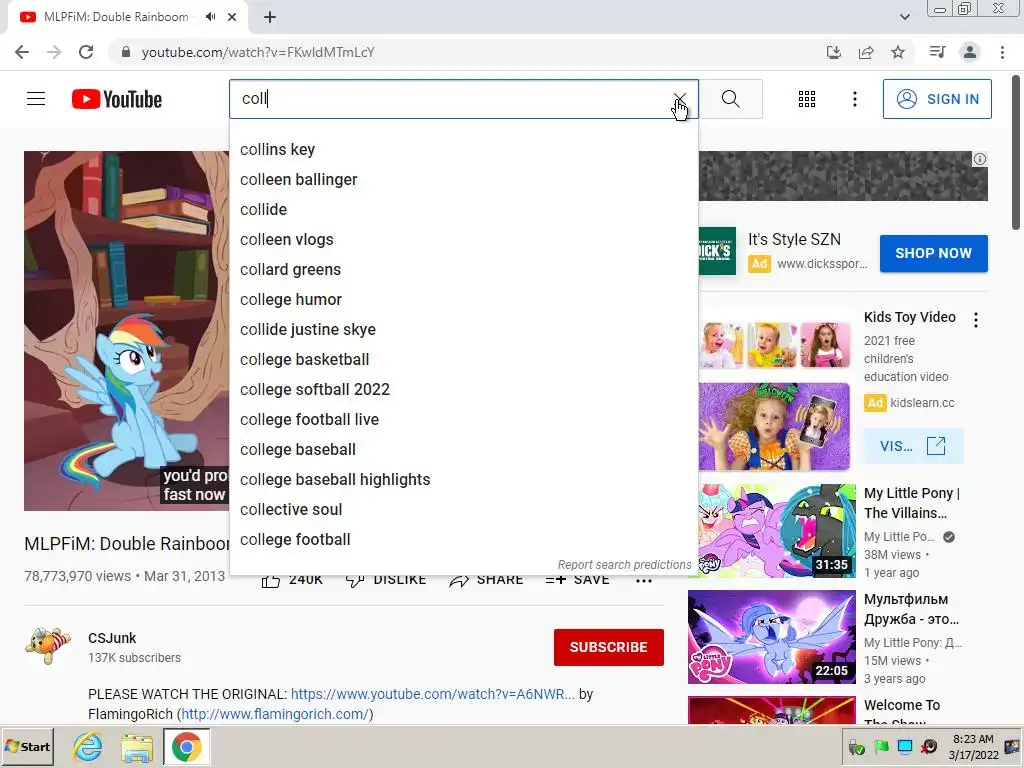Go back with the browser back arrow
This screenshot has width=1024, height=768.
pyautogui.click(x=22, y=52)
